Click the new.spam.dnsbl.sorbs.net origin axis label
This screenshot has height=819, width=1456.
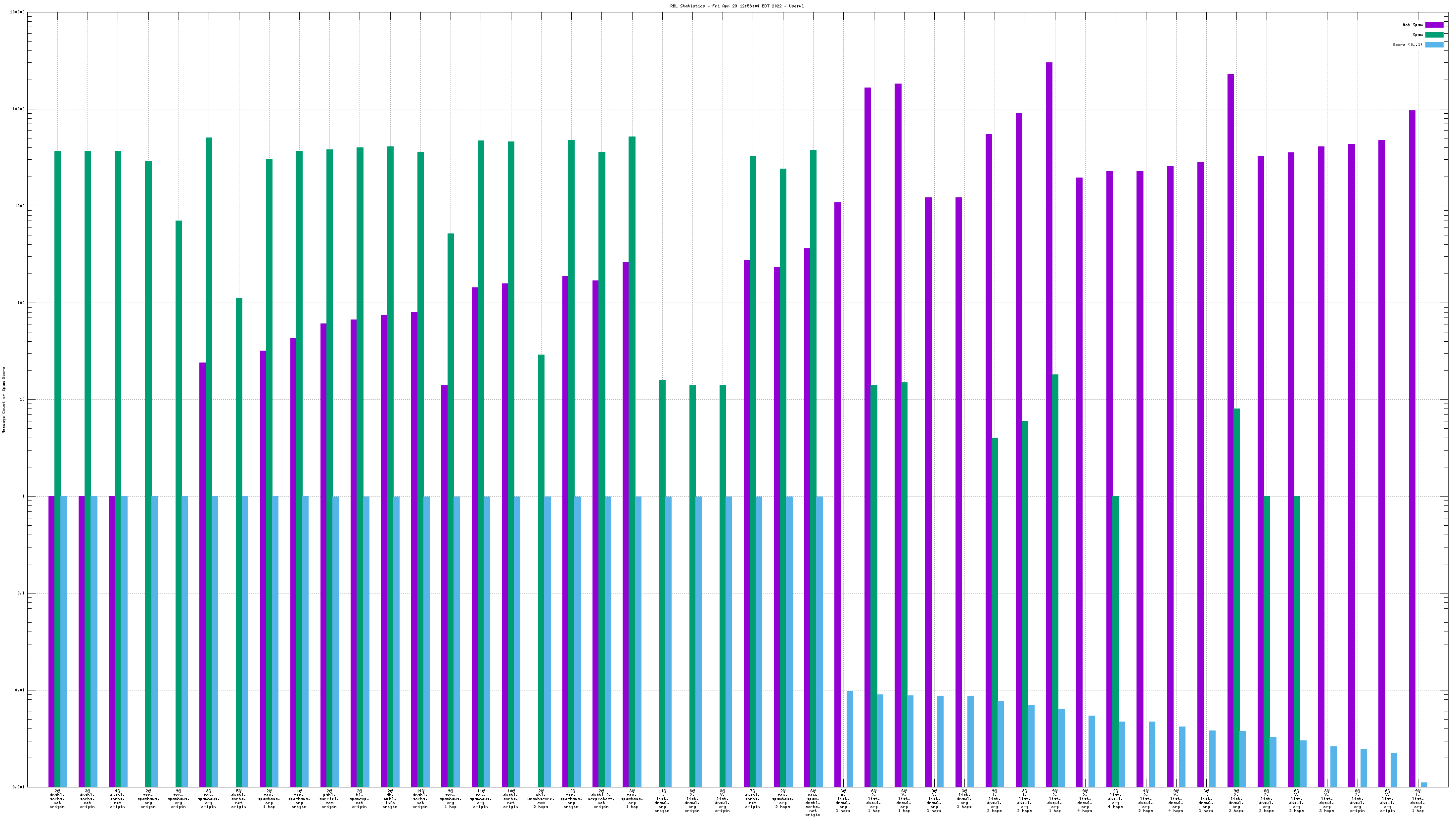813,803
